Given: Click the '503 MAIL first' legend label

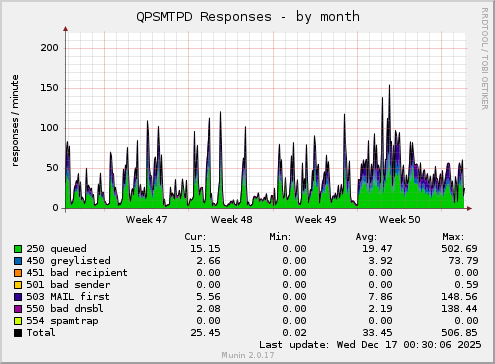Looking at the screenshot, I should tap(68, 297).
